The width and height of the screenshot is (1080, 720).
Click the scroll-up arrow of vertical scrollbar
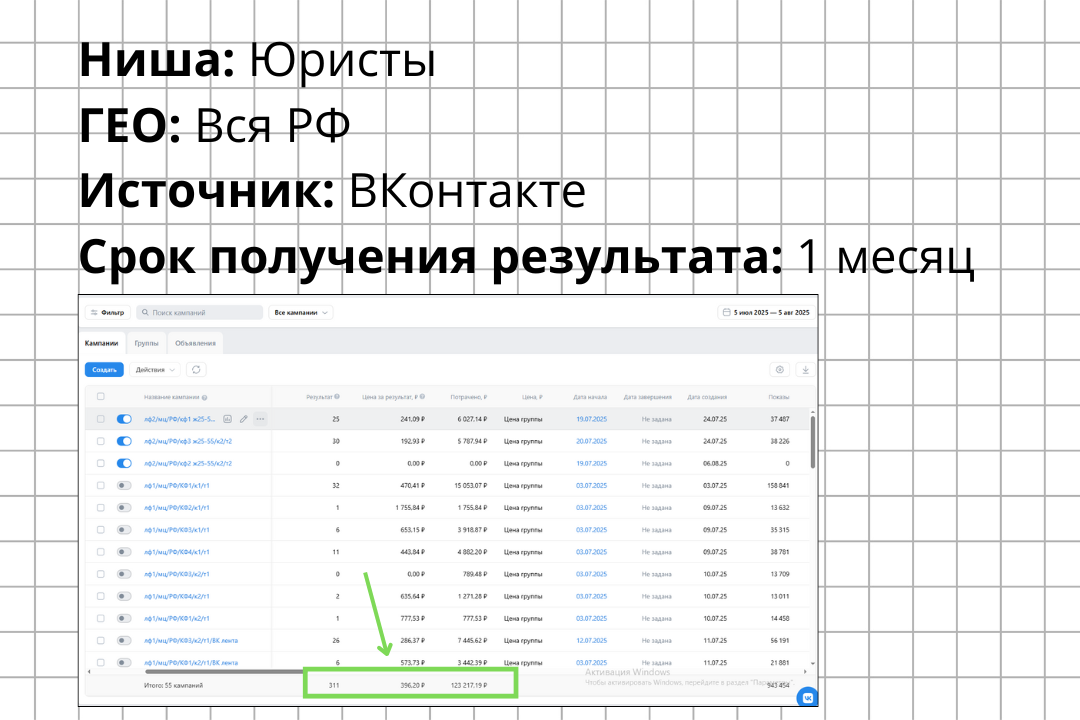813,411
